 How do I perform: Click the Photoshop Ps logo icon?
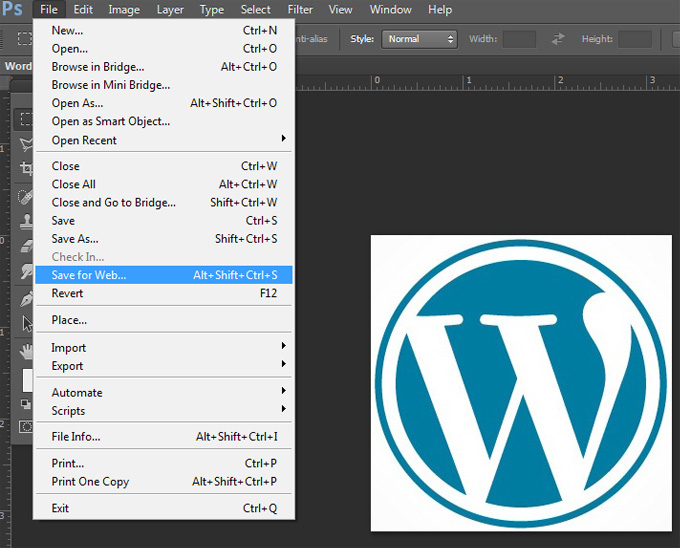[x=12, y=9]
